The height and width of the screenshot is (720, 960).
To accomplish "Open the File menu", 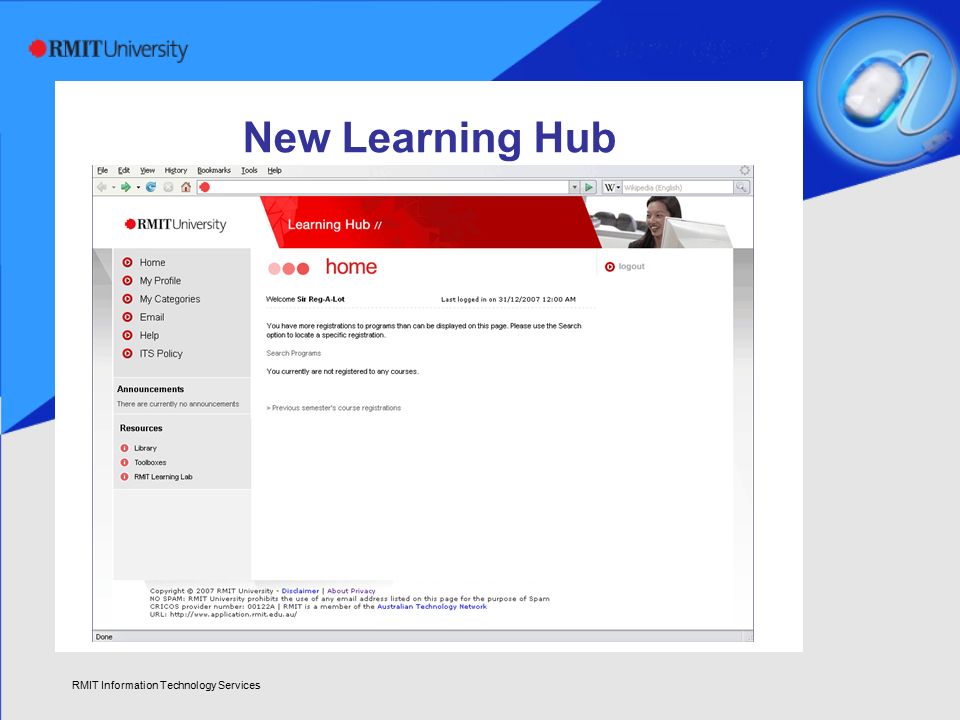I will pos(103,170).
